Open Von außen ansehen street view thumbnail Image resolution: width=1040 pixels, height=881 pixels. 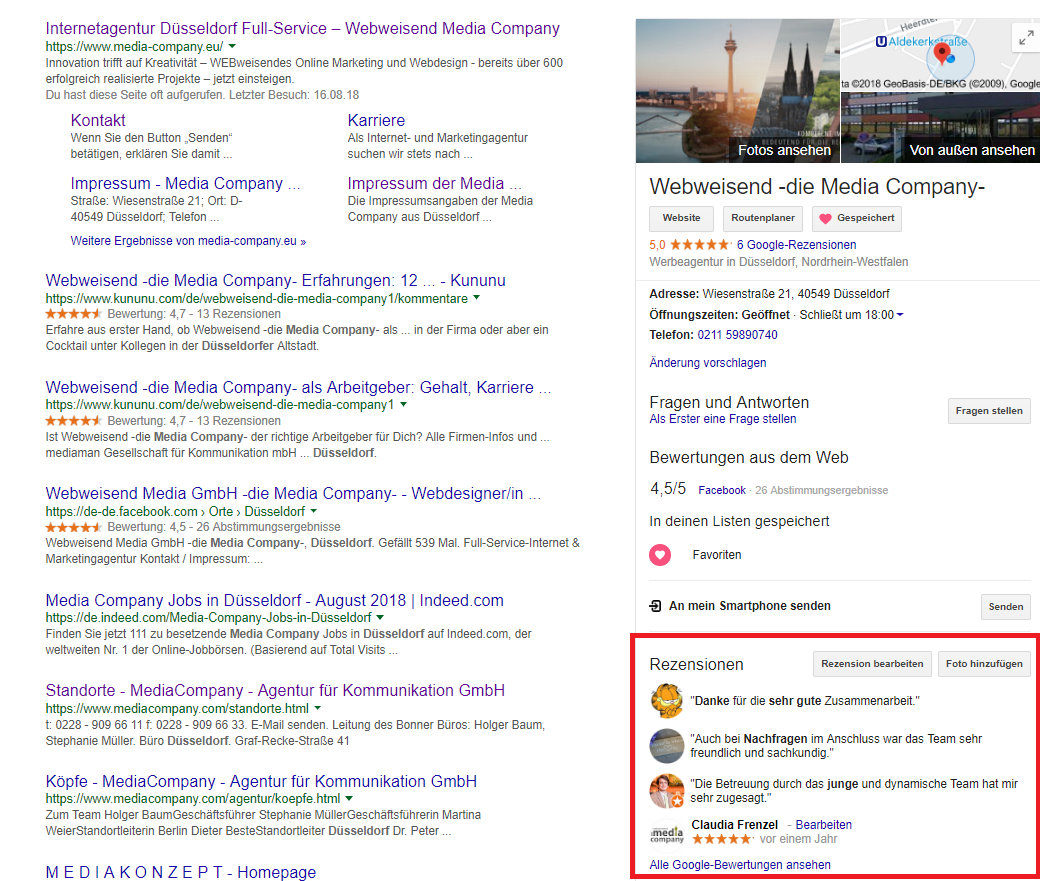(941, 127)
